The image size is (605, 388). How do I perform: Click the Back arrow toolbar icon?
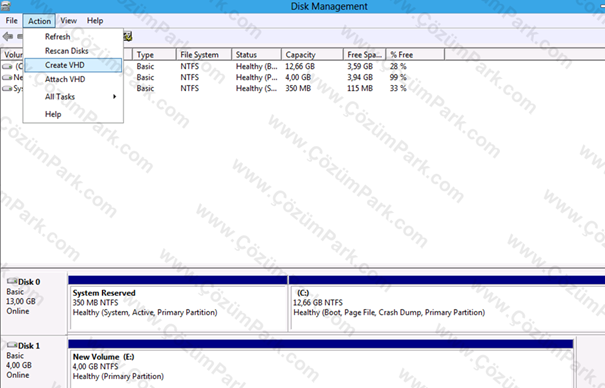click(8, 37)
